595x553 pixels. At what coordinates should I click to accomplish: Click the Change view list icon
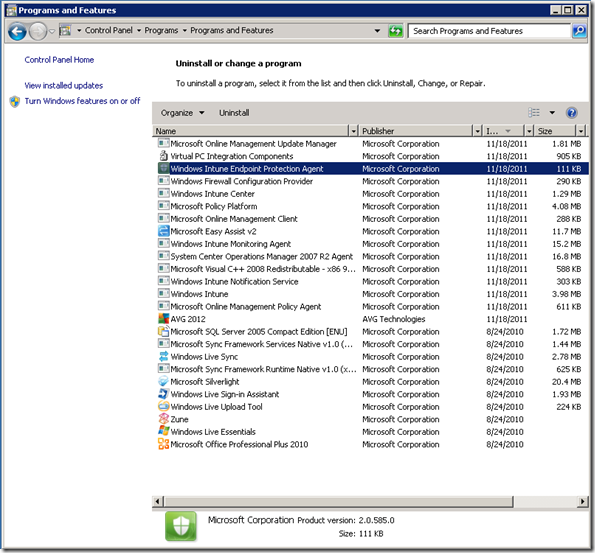(534, 113)
